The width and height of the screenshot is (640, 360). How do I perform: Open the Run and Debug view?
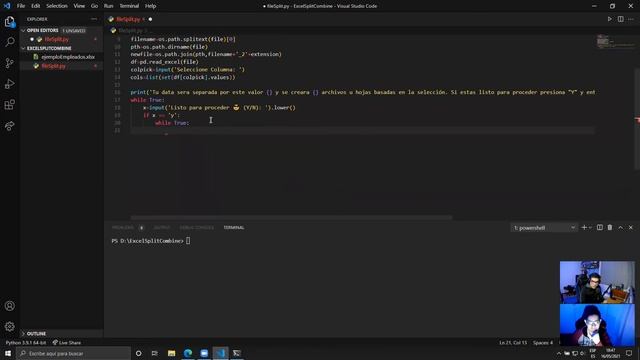(10, 84)
